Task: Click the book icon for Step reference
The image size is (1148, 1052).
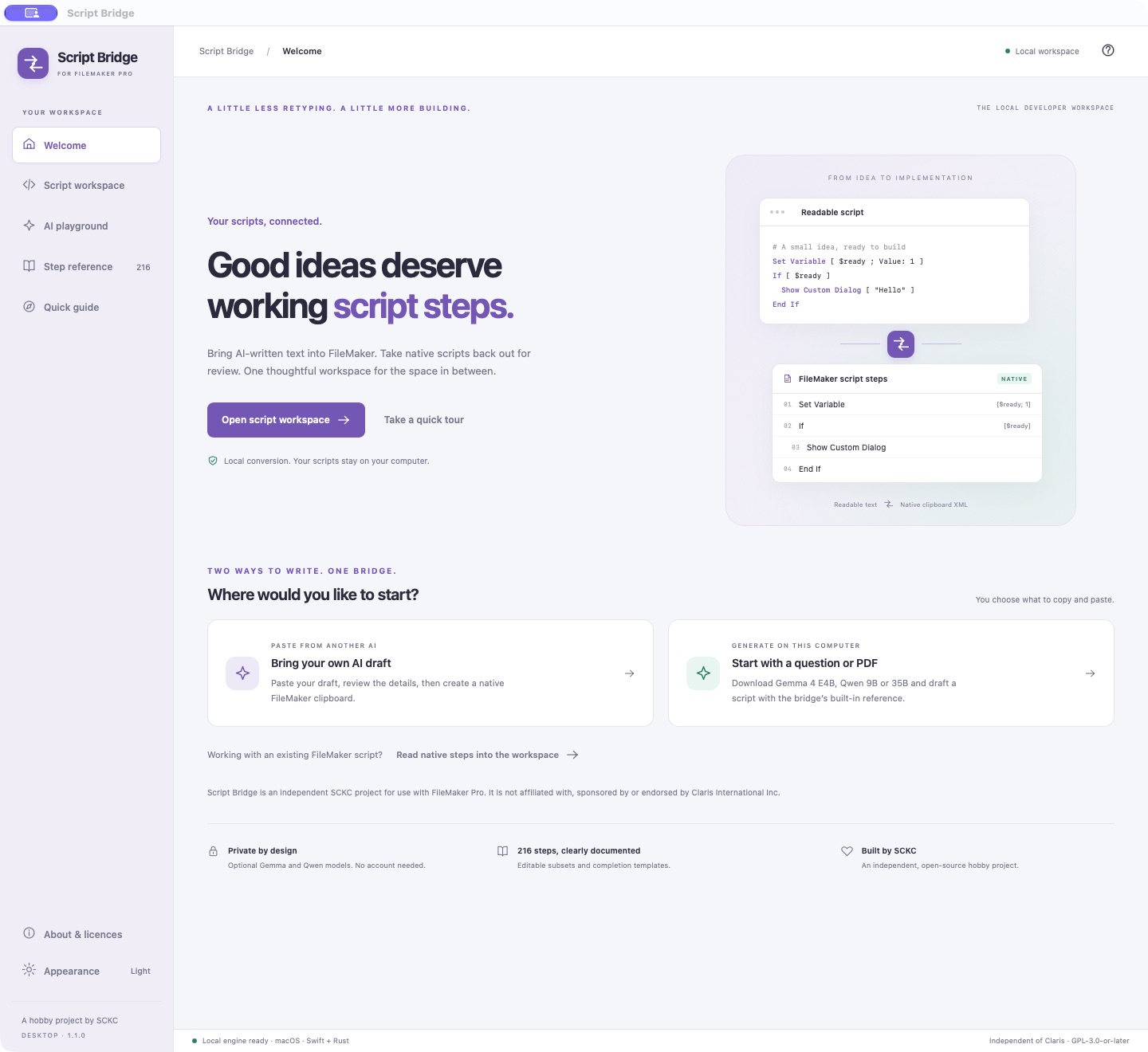Action: (29, 266)
